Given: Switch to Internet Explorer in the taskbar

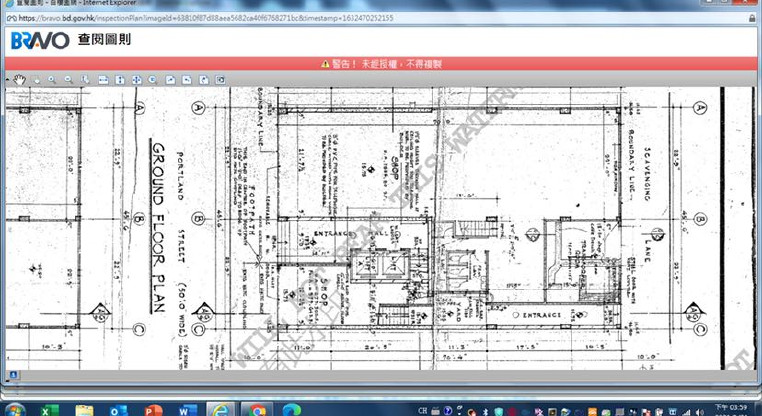Looking at the screenshot, I should click(x=221, y=410).
